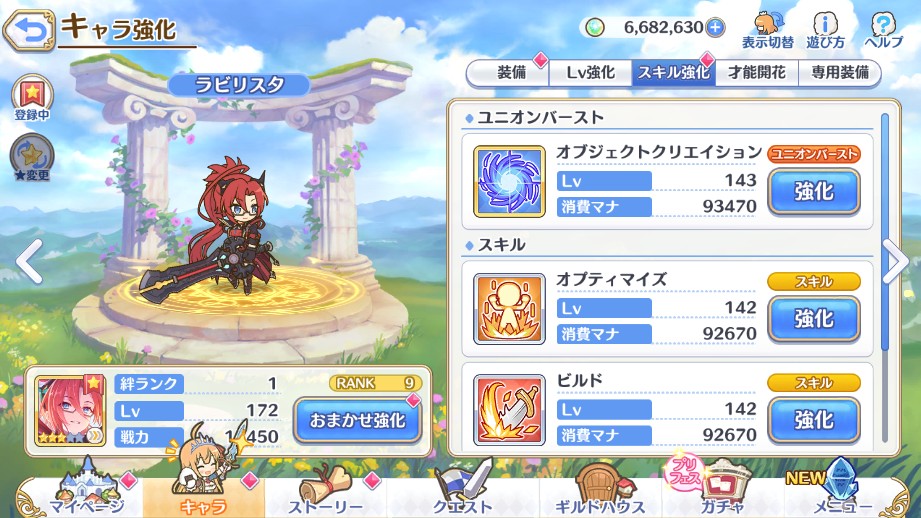This screenshot has width=921, height=518.
Task: Open the 表示切替 display switch icon
Action: coord(767,31)
